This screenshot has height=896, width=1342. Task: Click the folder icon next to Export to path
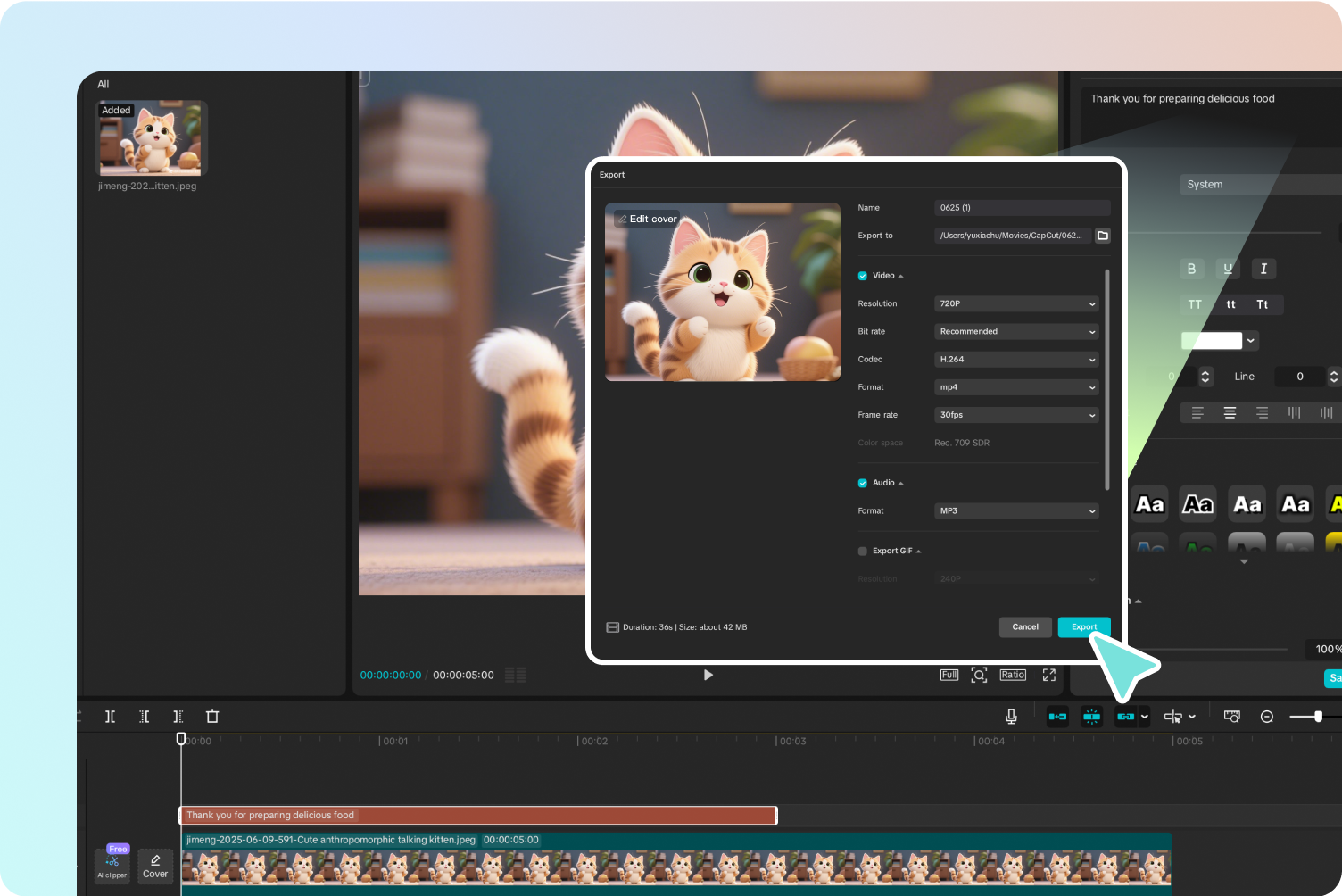[1103, 236]
